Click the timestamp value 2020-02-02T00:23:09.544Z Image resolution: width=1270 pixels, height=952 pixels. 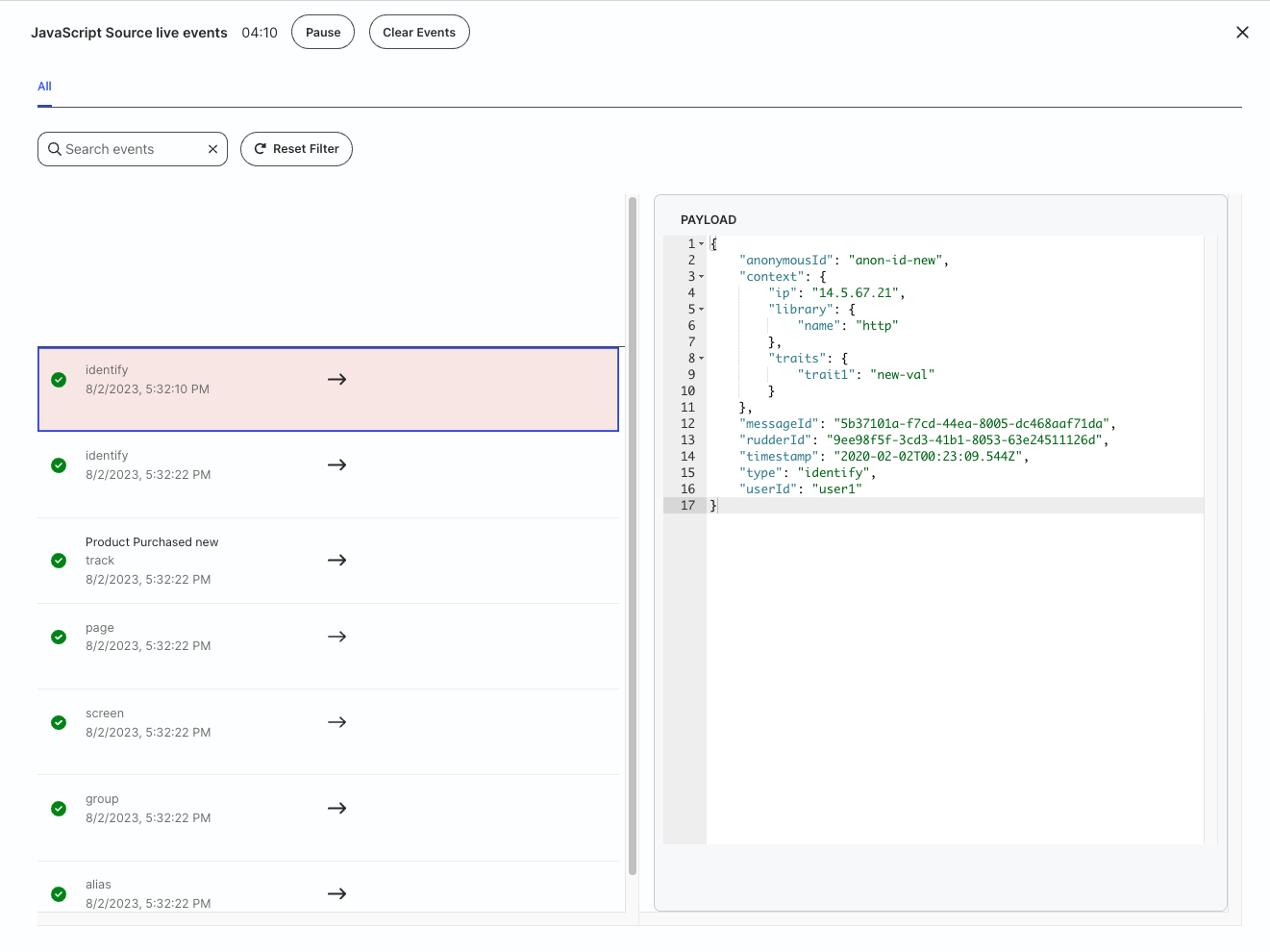[929, 457]
